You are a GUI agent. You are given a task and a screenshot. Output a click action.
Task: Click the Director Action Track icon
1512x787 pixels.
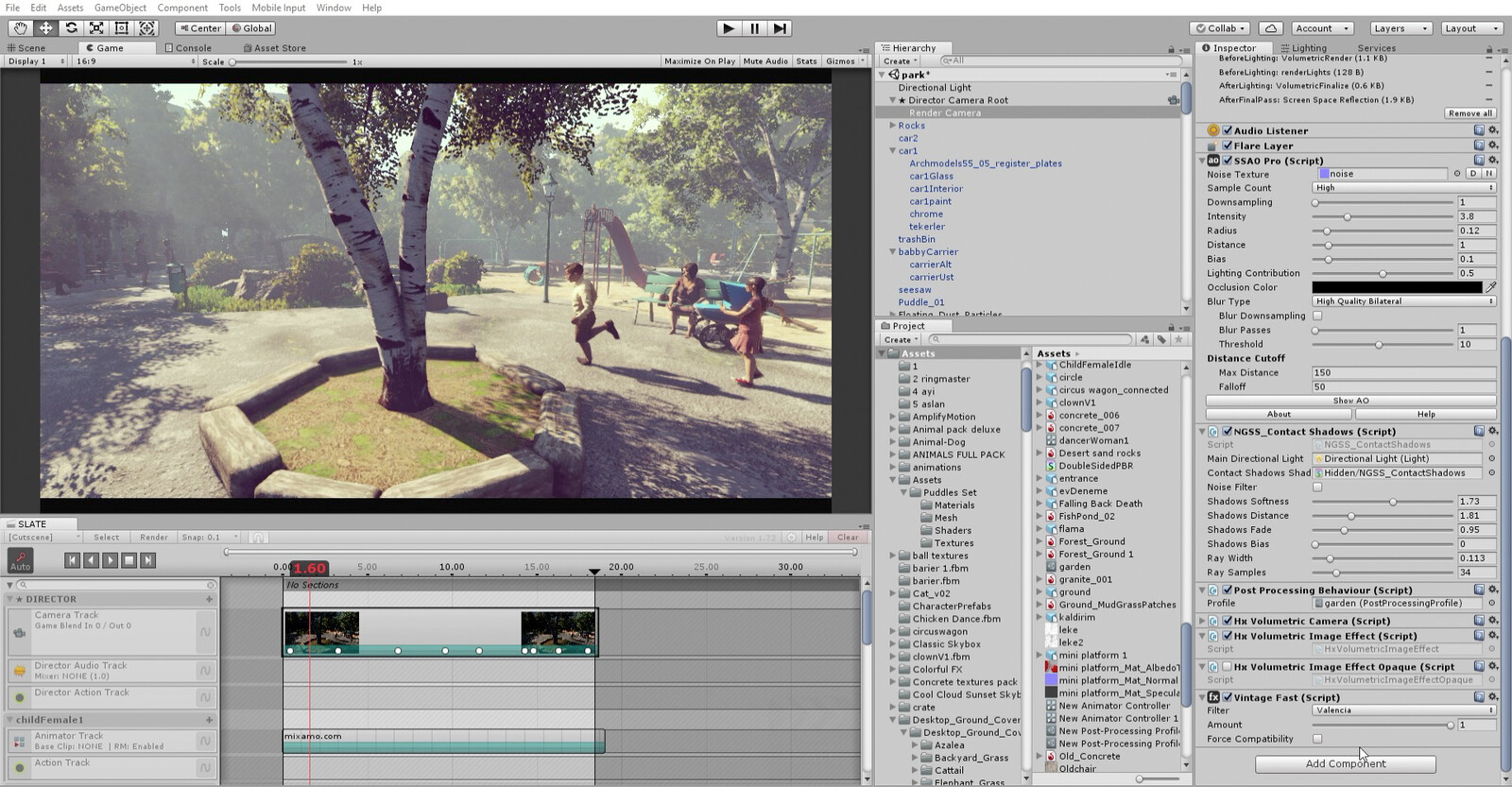pyautogui.click(x=19, y=697)
